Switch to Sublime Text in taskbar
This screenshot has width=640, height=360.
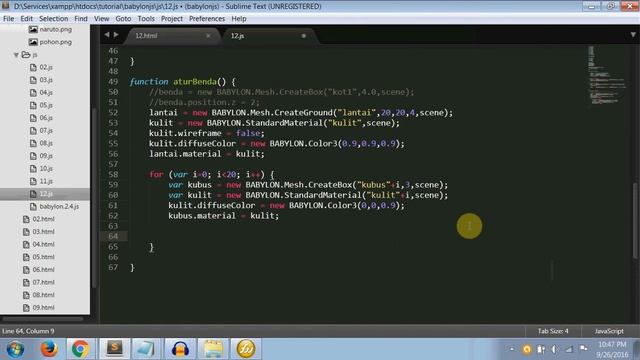115,349
